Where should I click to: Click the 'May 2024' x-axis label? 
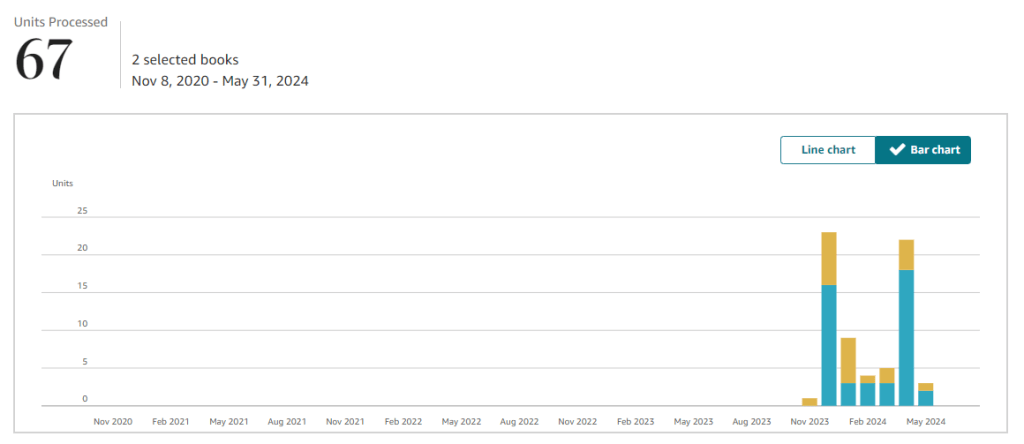925,422
